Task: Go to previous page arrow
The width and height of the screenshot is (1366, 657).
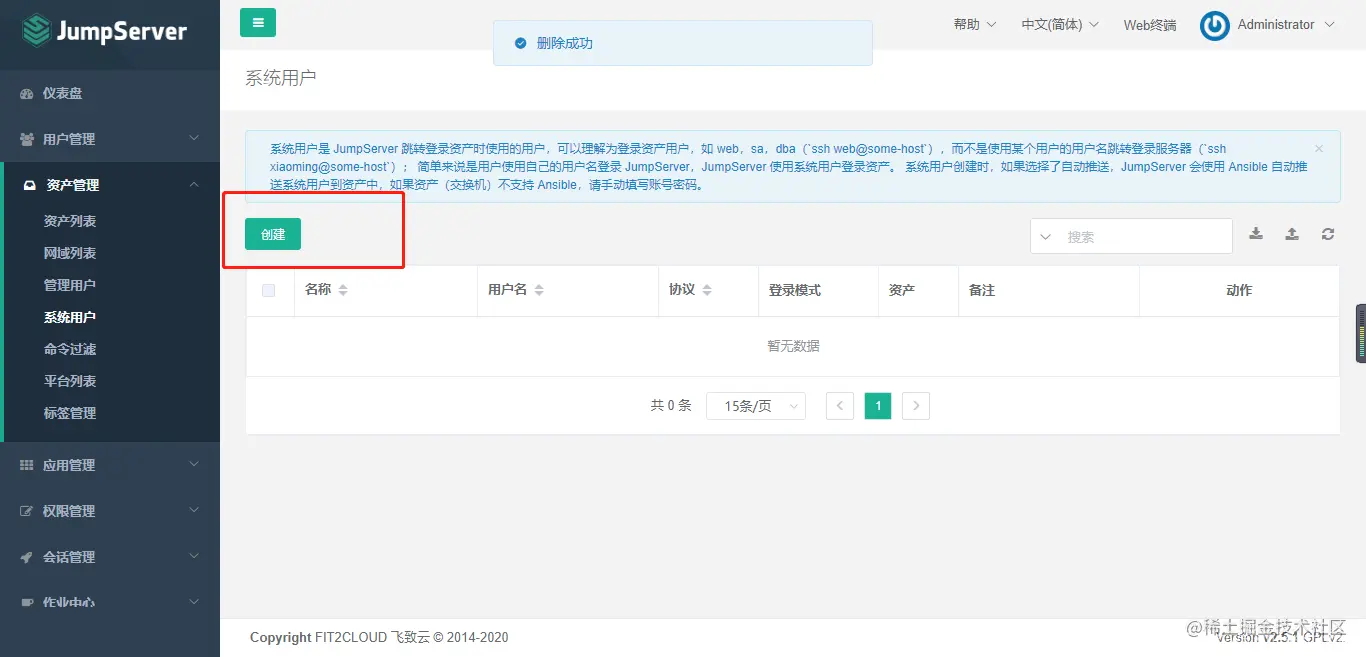Action: 840,406
